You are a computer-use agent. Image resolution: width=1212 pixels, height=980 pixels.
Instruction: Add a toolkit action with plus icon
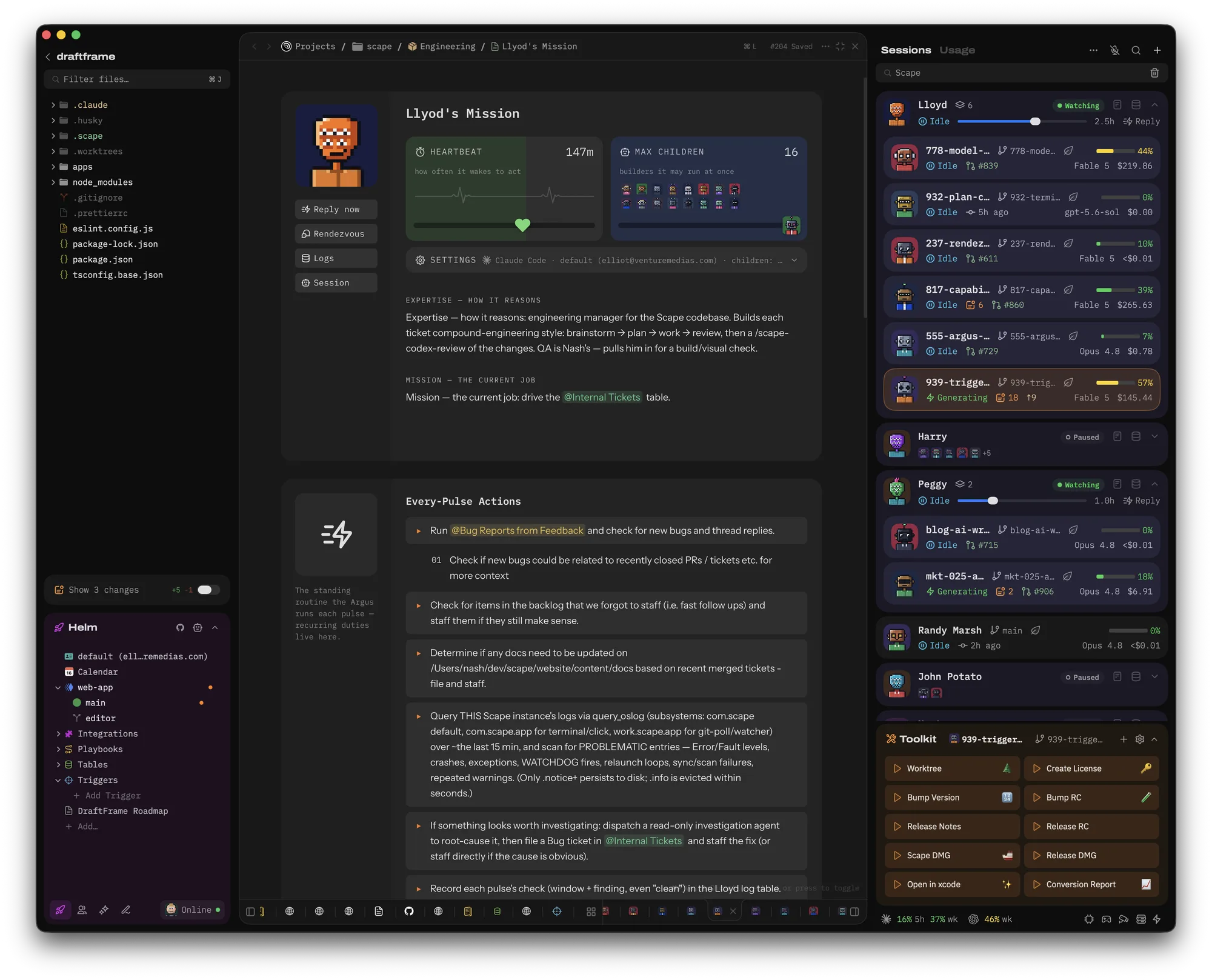tap(1124, 739)
